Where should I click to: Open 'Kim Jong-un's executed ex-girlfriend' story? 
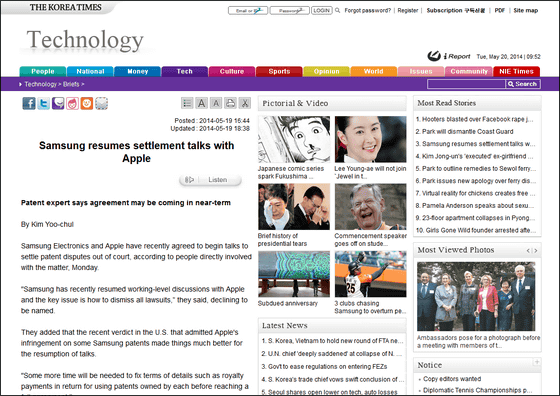[475, 156]
